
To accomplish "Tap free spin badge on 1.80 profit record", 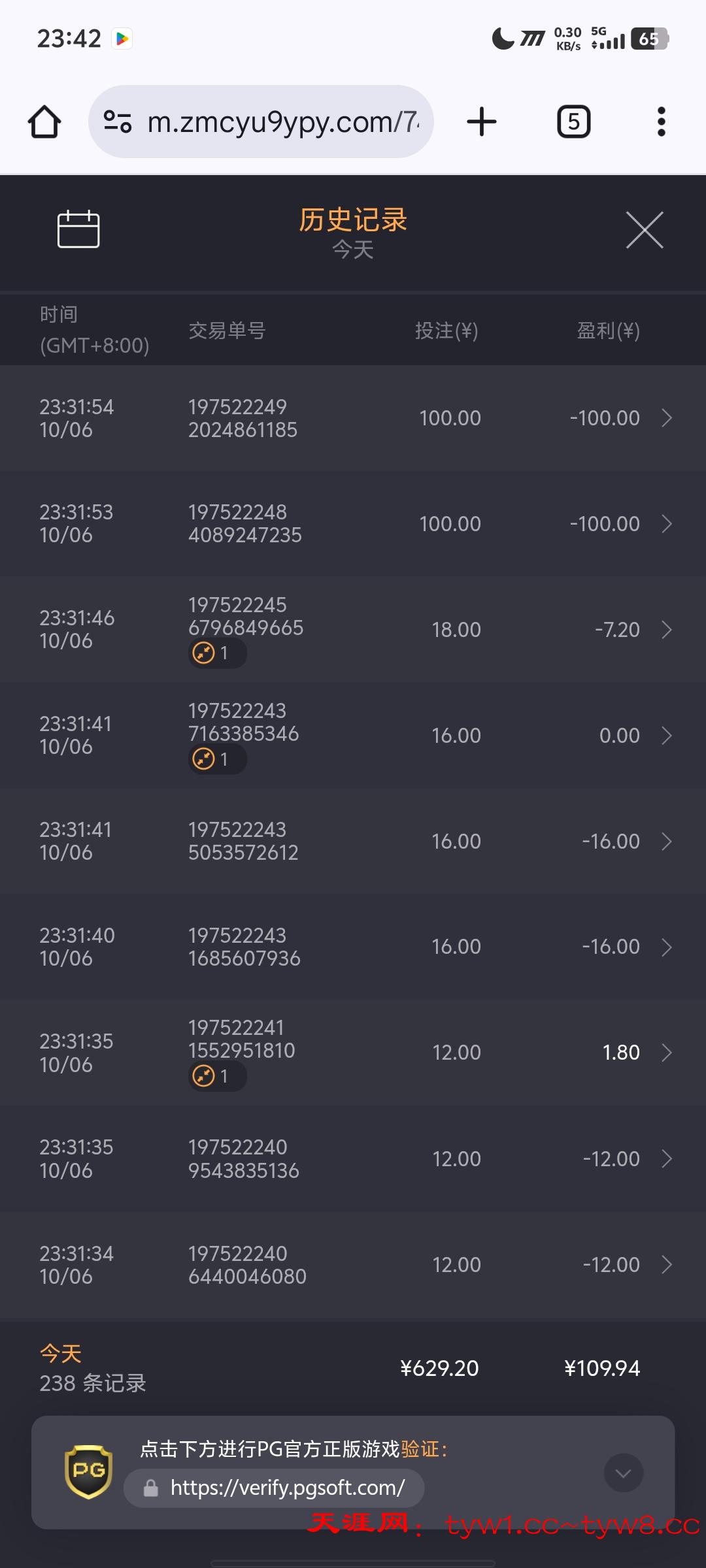I will pos(216,1076).
